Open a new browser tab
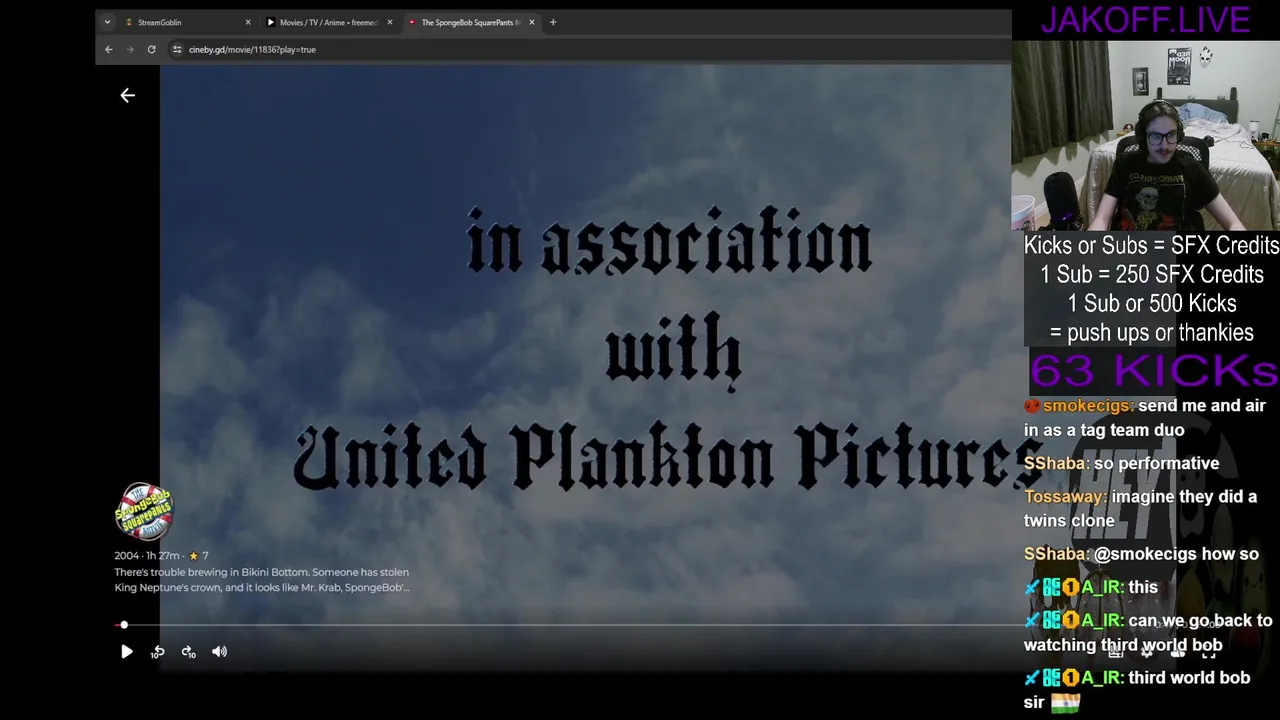Screen dimensions: 1280x720 coord(553,22)
